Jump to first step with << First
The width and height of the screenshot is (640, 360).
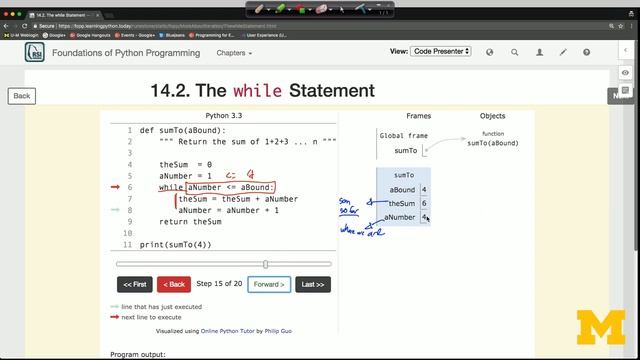(135, 284)
